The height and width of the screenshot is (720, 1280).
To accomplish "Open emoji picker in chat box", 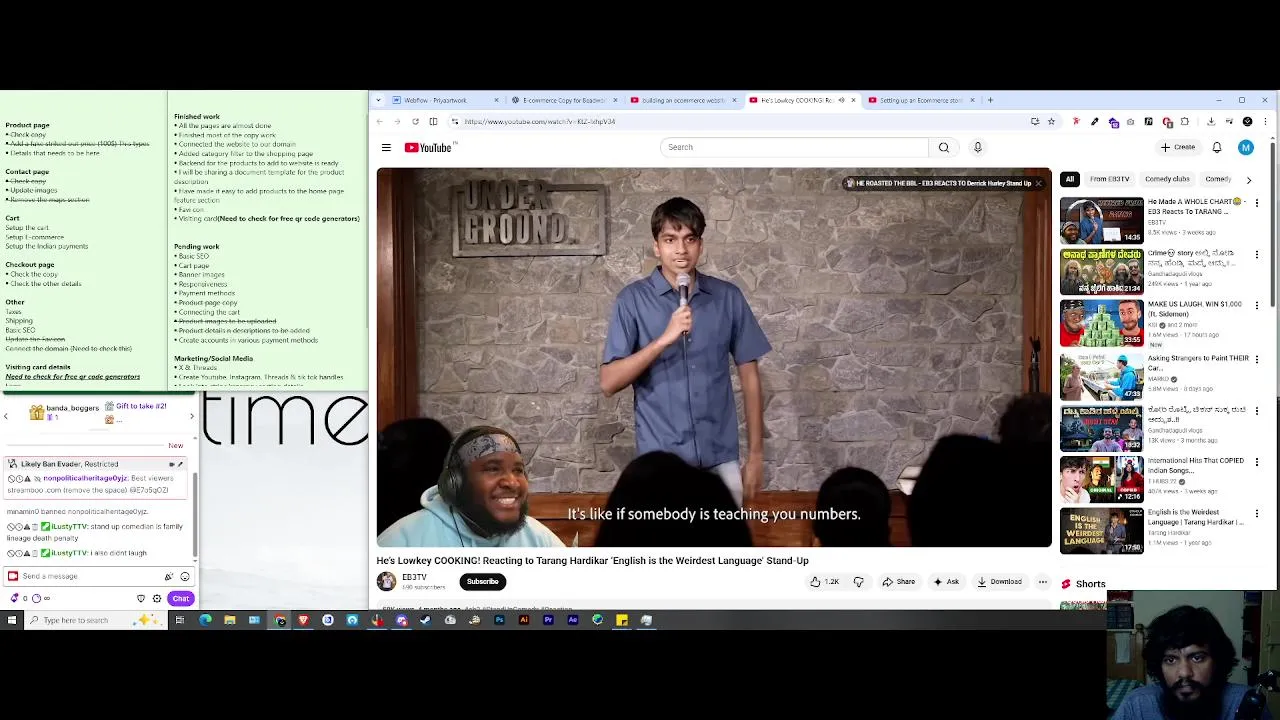I will [x=185, y=576].
